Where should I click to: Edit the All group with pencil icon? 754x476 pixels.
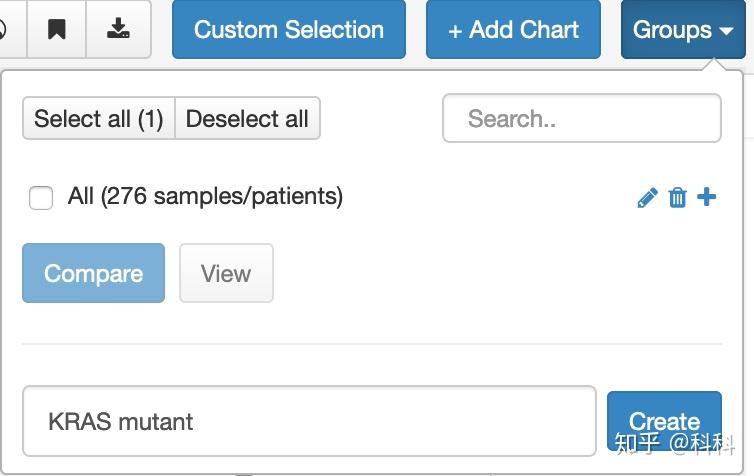click(647, 198)
